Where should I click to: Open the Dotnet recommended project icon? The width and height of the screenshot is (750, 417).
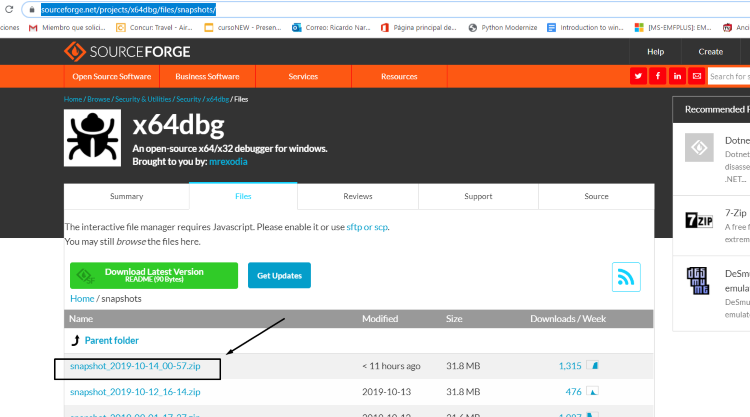(x=699, y=147)
